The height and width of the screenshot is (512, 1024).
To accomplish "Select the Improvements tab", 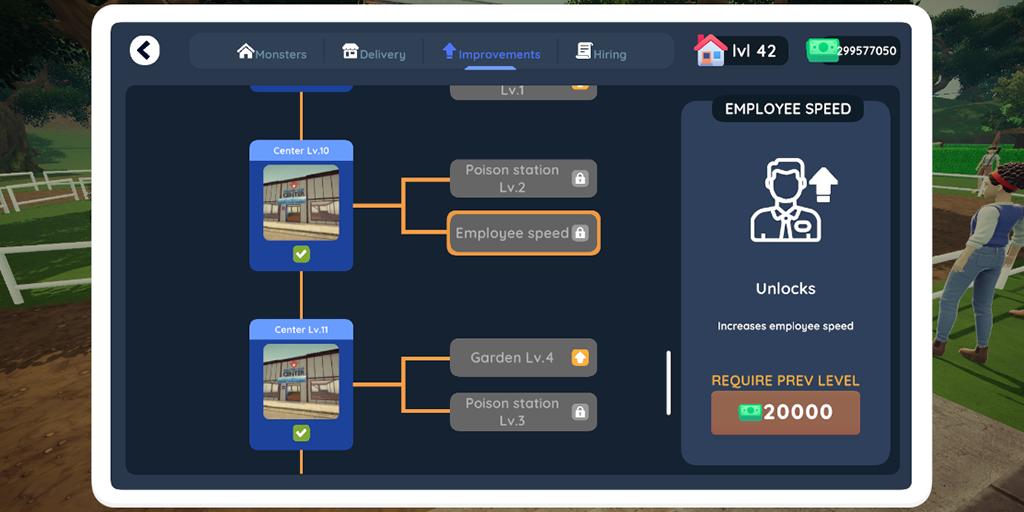I will pos(491,53).
